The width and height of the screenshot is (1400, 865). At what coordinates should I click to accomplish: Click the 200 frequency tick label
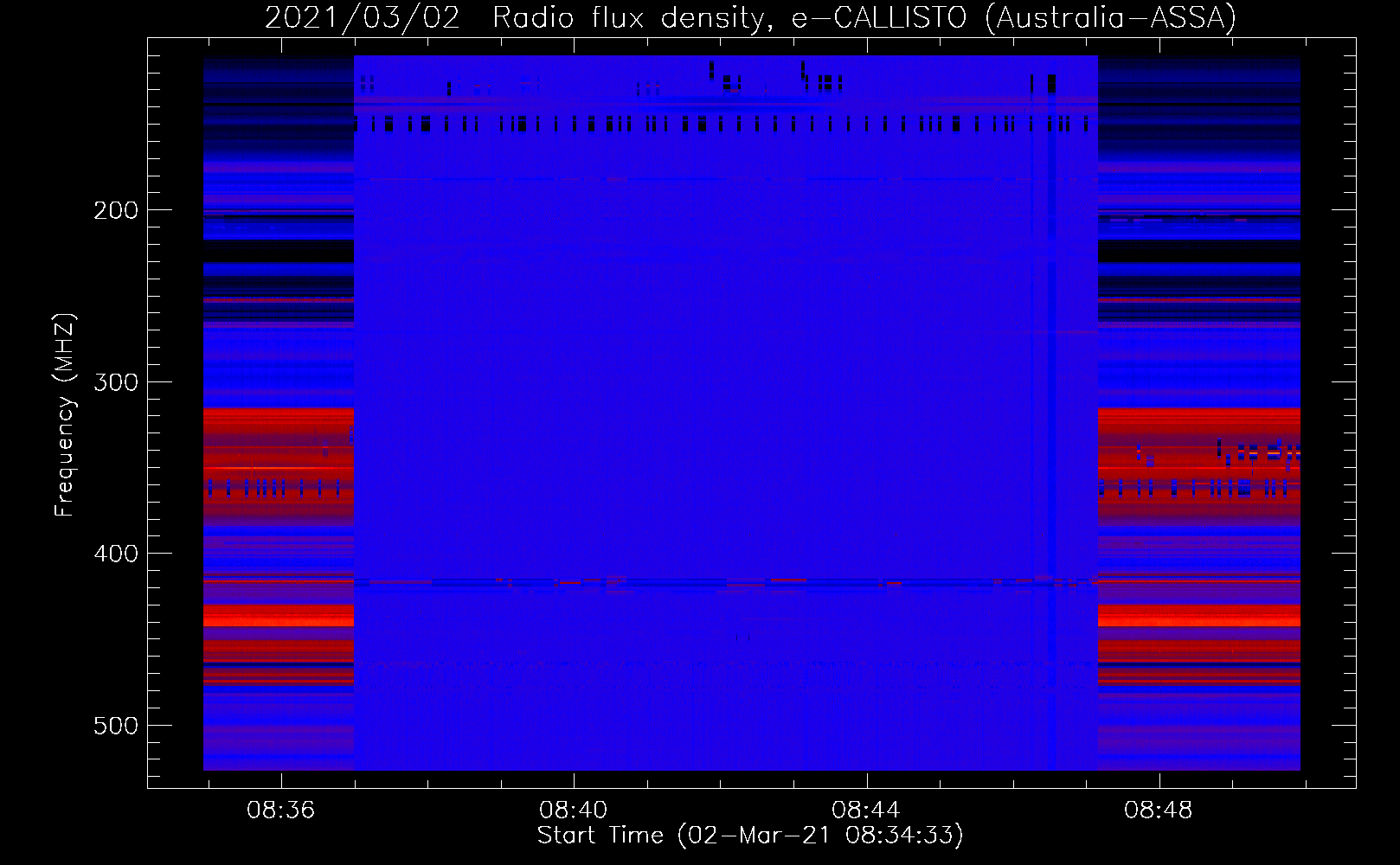(116, 210)
